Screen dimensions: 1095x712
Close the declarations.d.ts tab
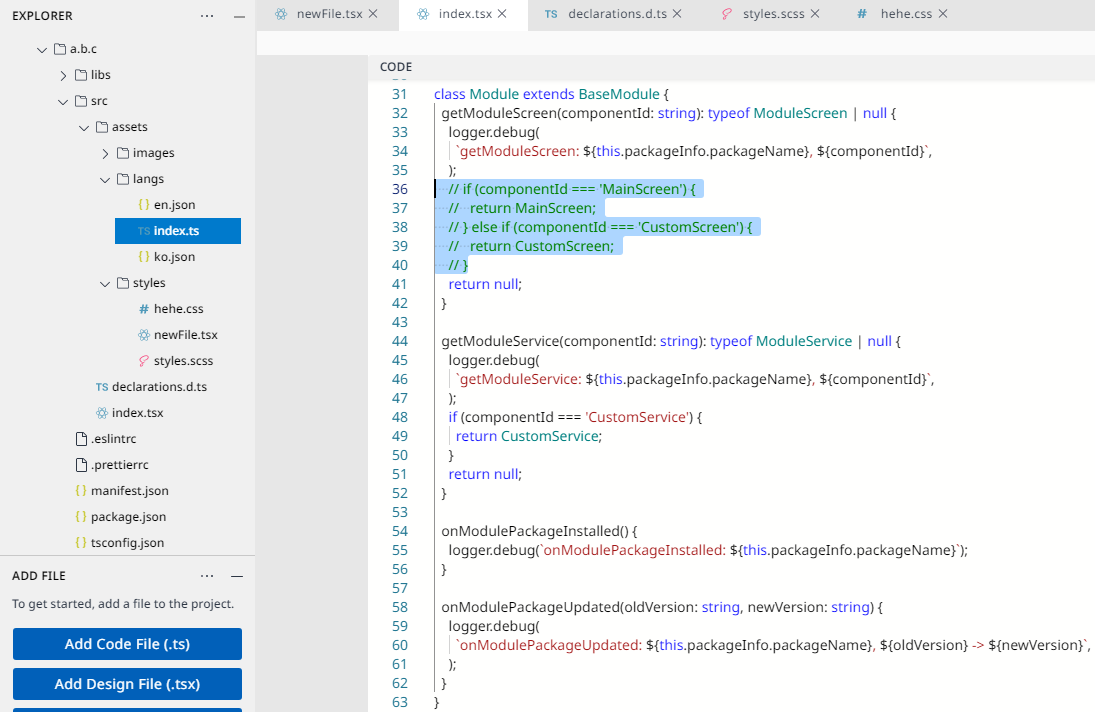pyautogui.click(x=677, y=14)
